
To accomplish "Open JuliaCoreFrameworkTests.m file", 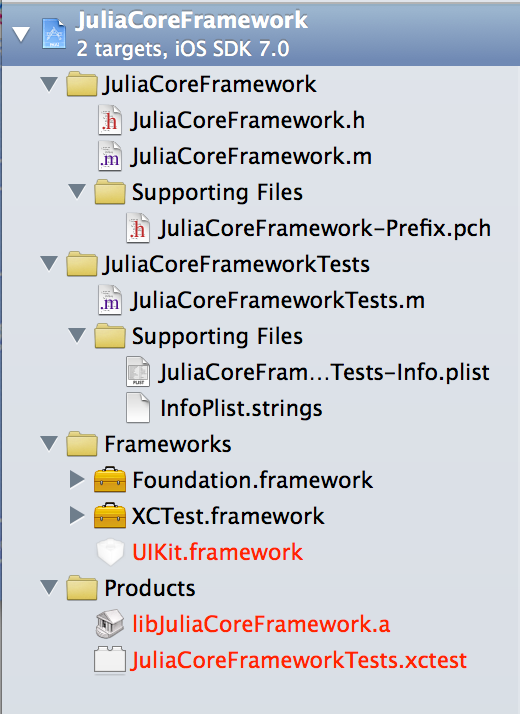I will coord(278,300).
